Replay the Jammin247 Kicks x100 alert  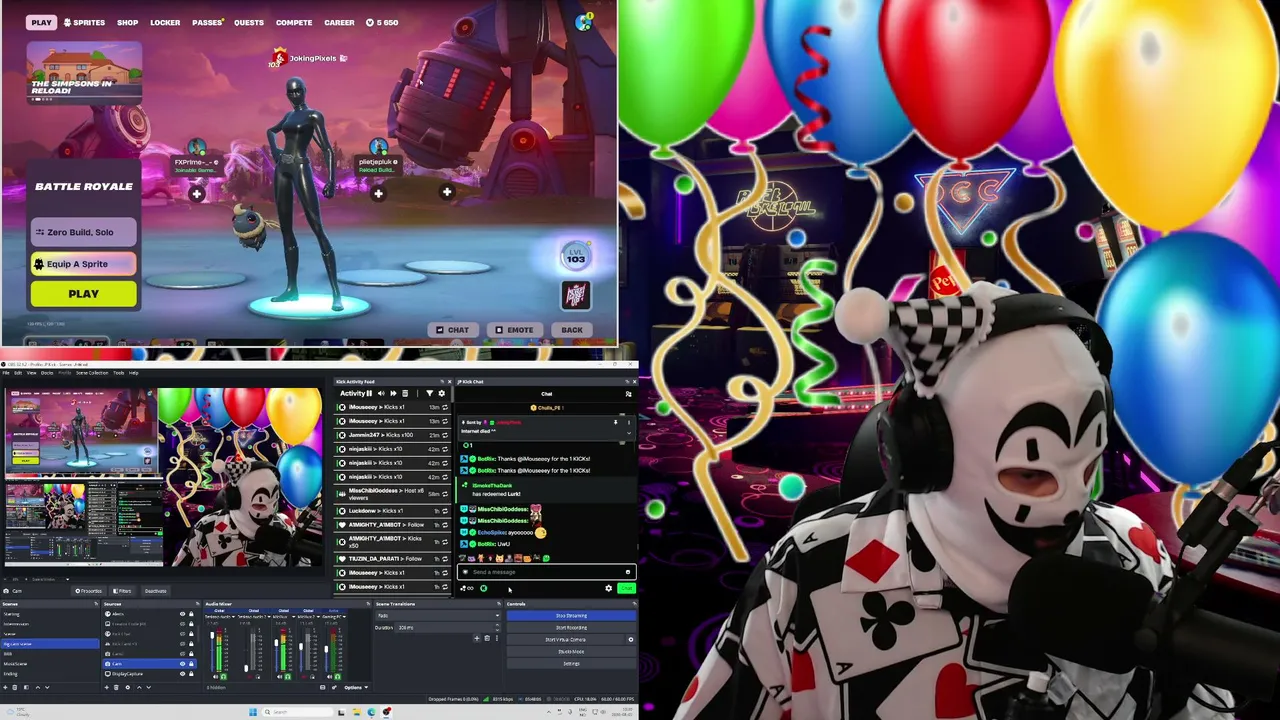coord(445,436)
